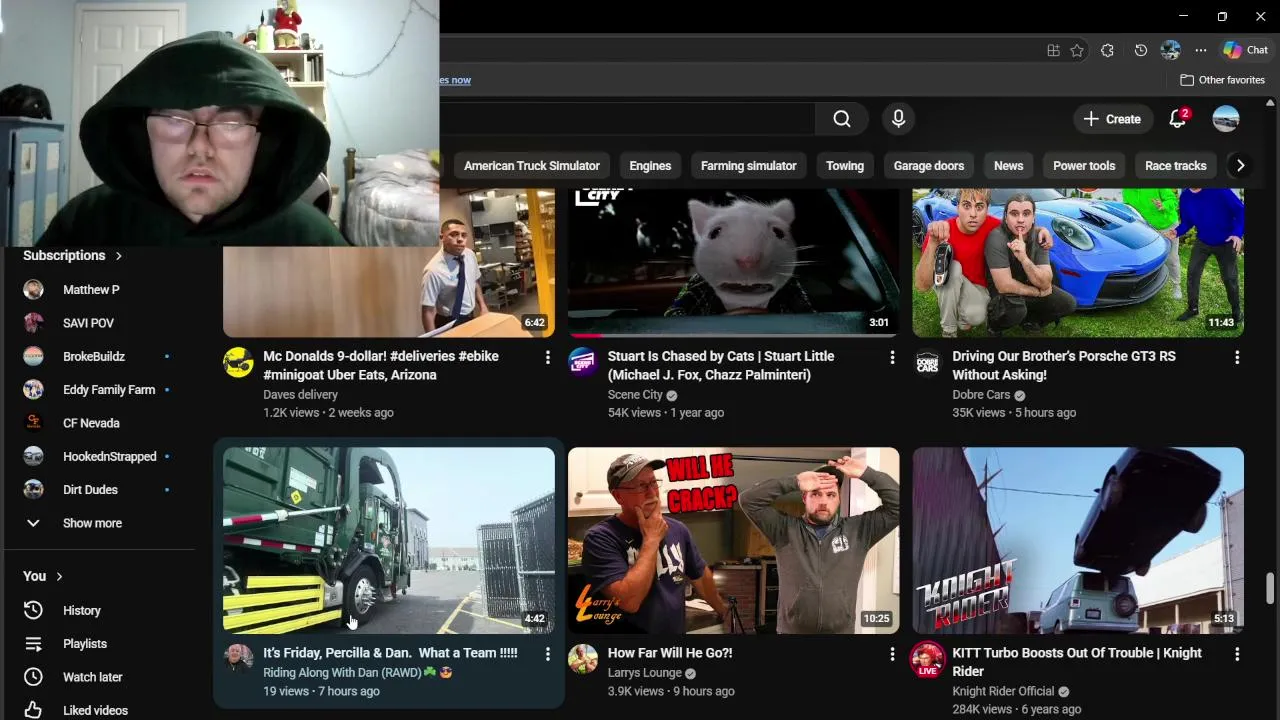This screenshot has width=1280, height=720.
Task: Open Will He Crack video thumbnail
Action: click(733, 540)
